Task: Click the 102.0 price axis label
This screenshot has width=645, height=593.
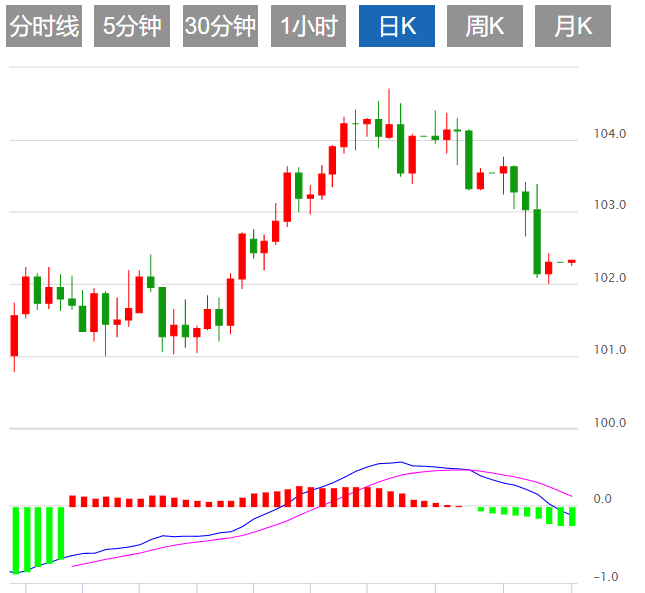Action: click(610, 278)
